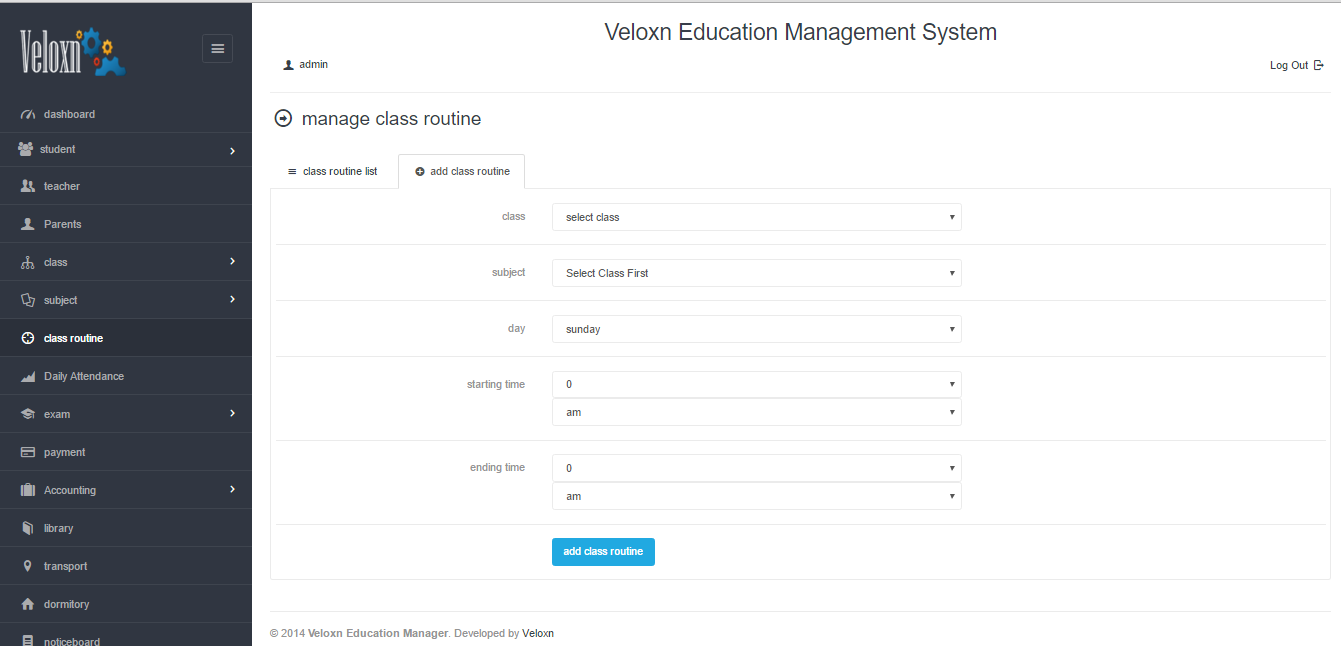The width and height of the screenshot is (1341, 646).
Task: Click the teacher icon in sidebar
Action: tap(28, 186)
